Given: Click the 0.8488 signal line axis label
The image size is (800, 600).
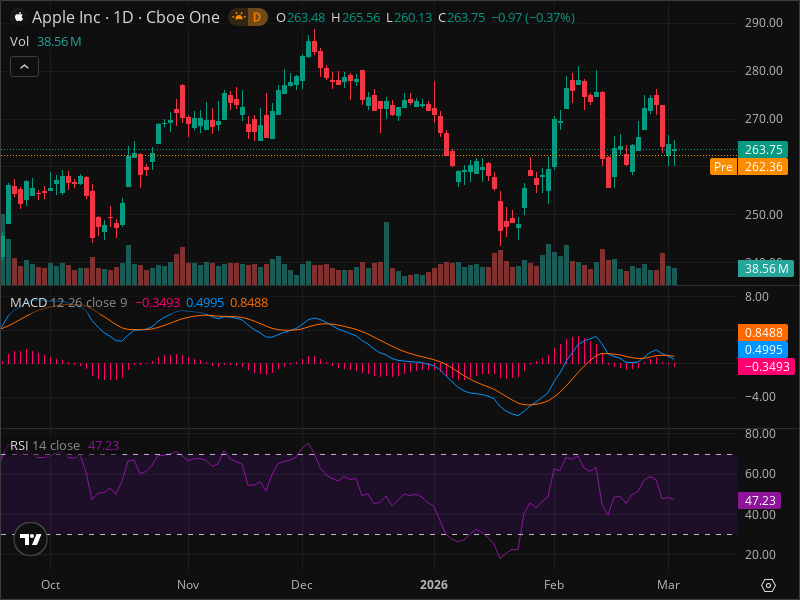Looking at the screenshot, I should (x=763, y=333).
